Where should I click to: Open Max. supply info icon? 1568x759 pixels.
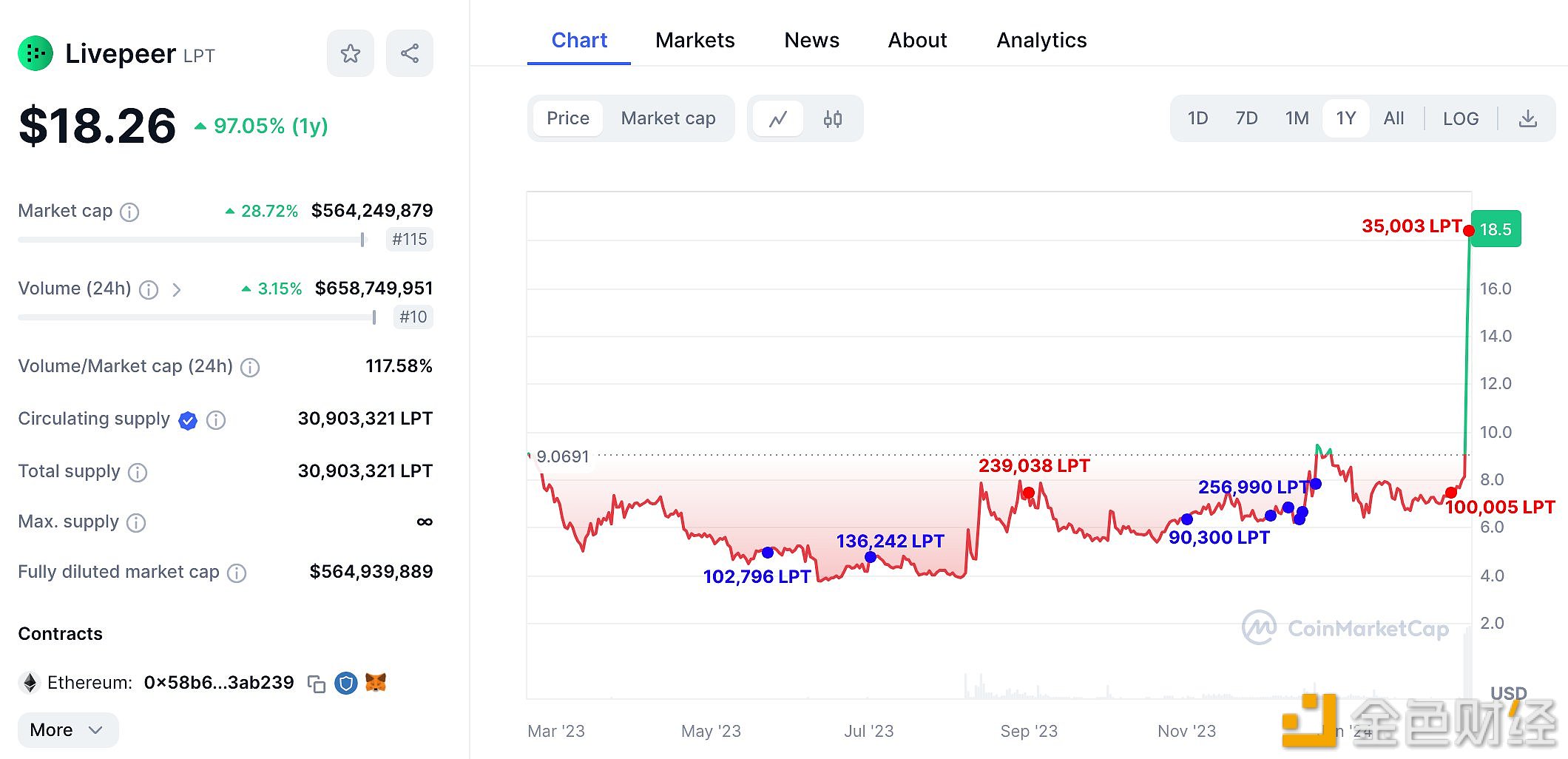pyautogui.click(x=136, y=523)
